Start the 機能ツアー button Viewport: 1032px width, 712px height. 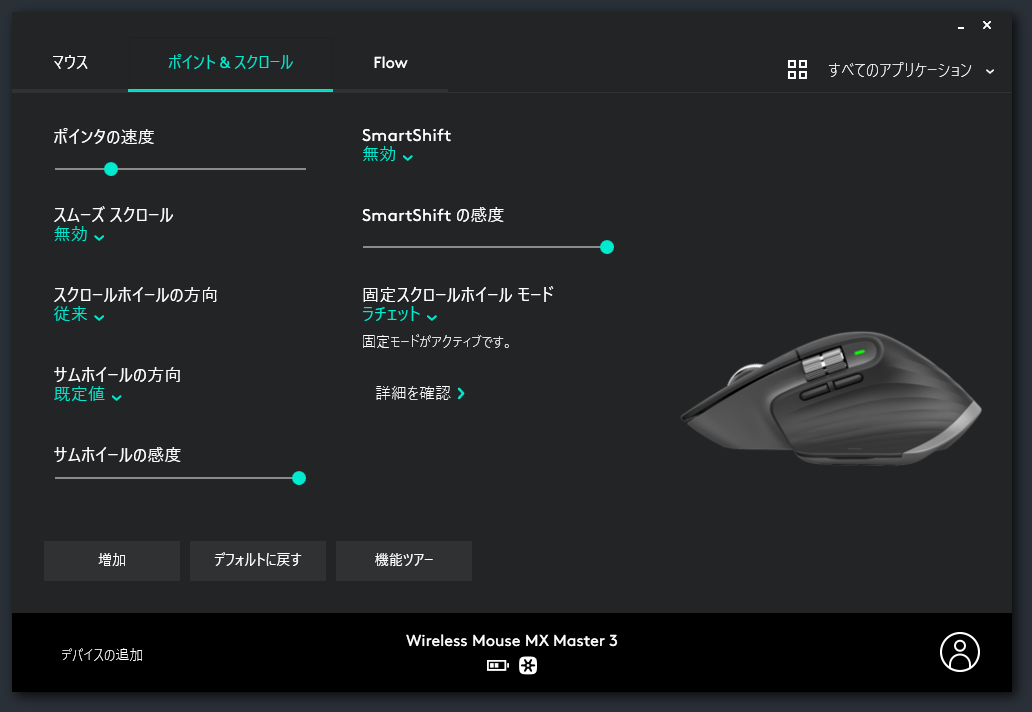click(403, 561)
